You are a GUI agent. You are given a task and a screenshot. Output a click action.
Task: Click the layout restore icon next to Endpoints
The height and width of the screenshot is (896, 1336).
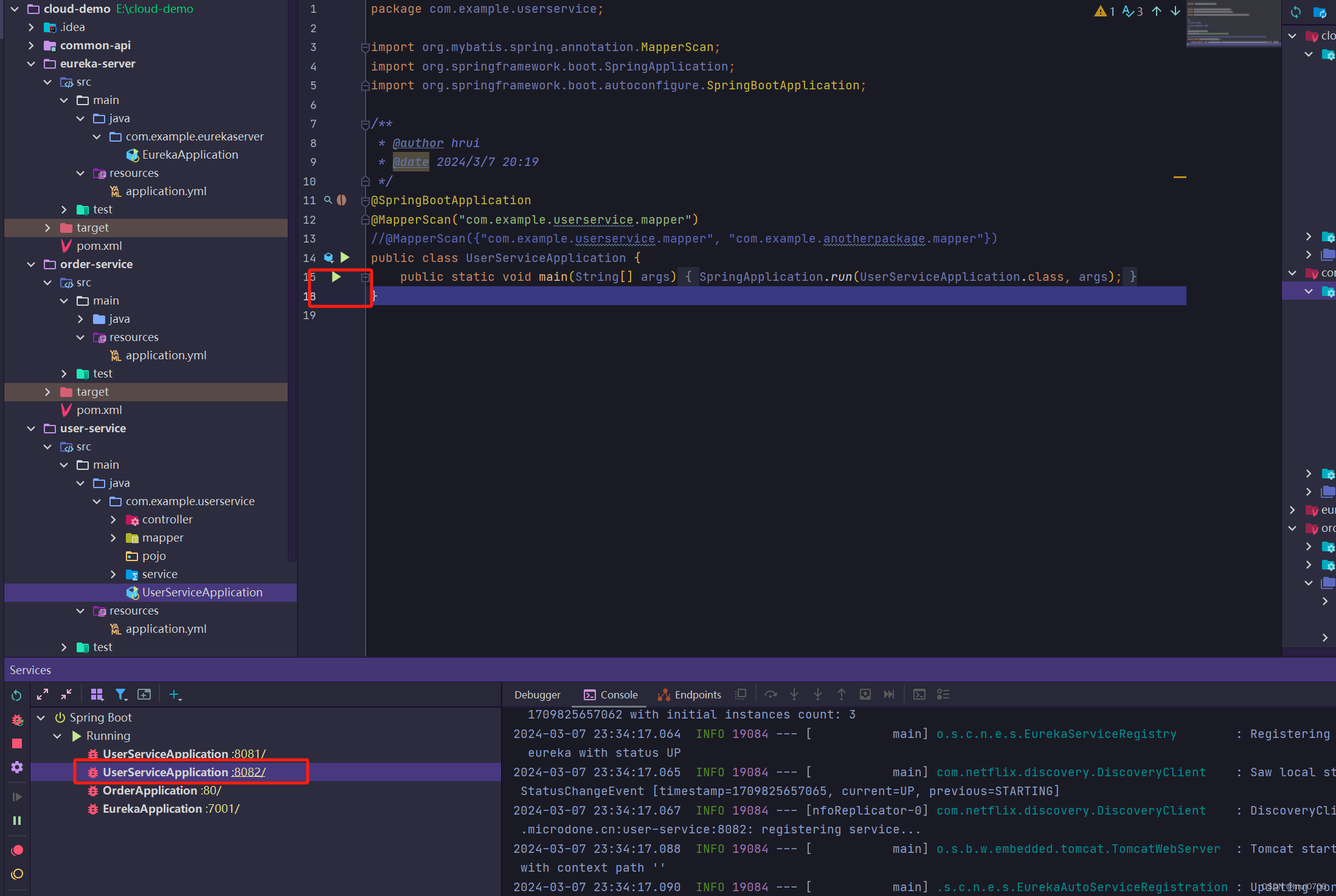pyautogui.click(x=741, y=694)
